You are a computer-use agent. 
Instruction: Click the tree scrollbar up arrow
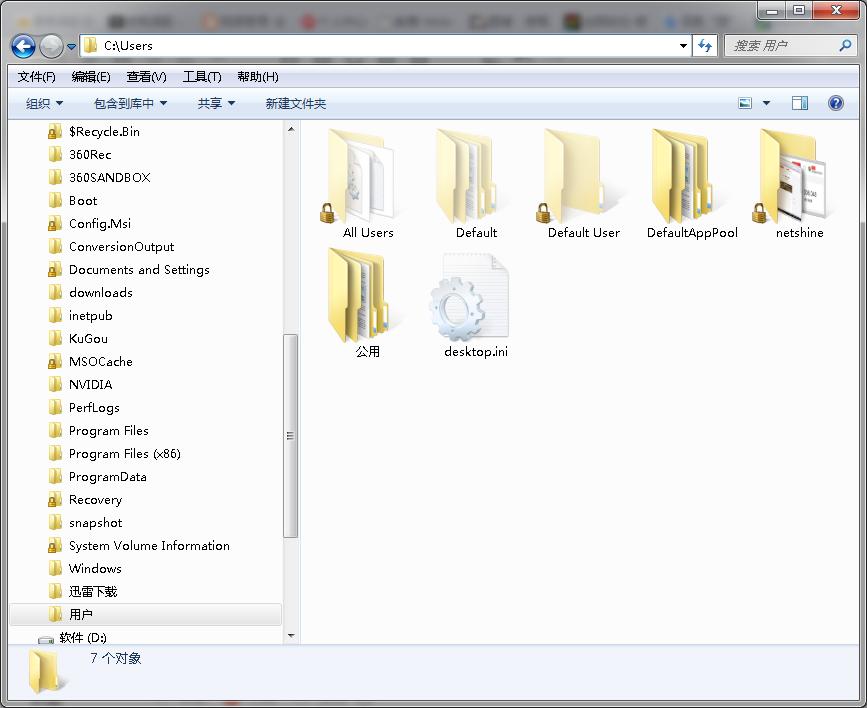pos(291,129)
